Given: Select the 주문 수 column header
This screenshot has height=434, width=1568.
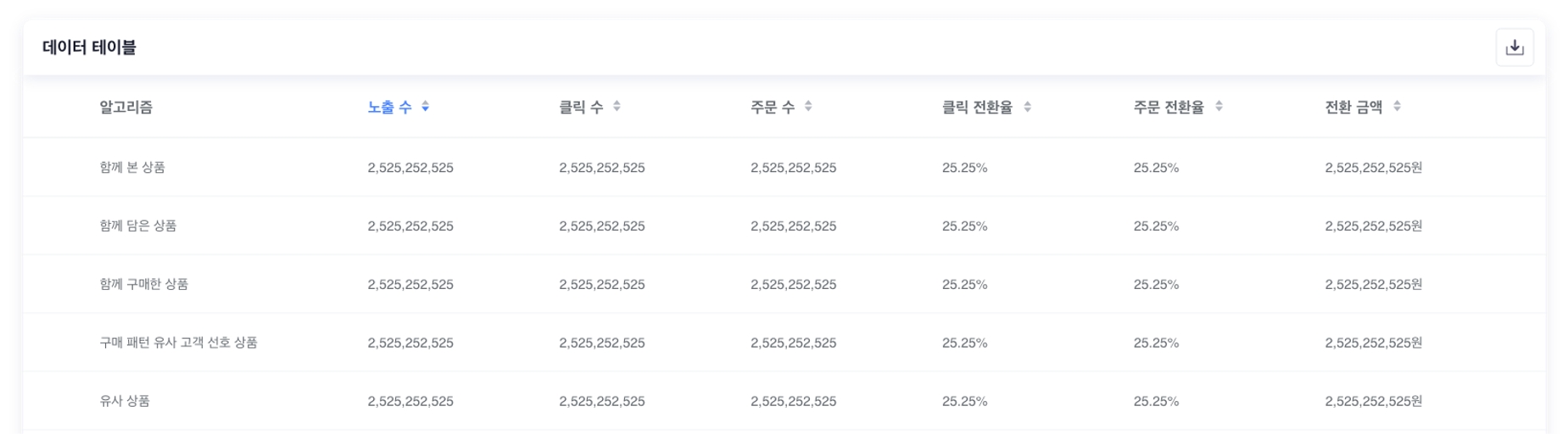Looking at the screenshot, I should click(773, 107).
